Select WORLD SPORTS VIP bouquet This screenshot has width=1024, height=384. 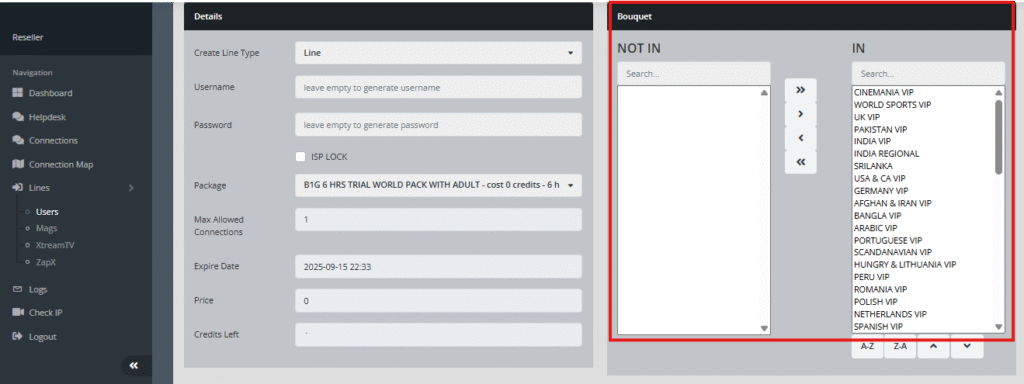click(892, 104)
